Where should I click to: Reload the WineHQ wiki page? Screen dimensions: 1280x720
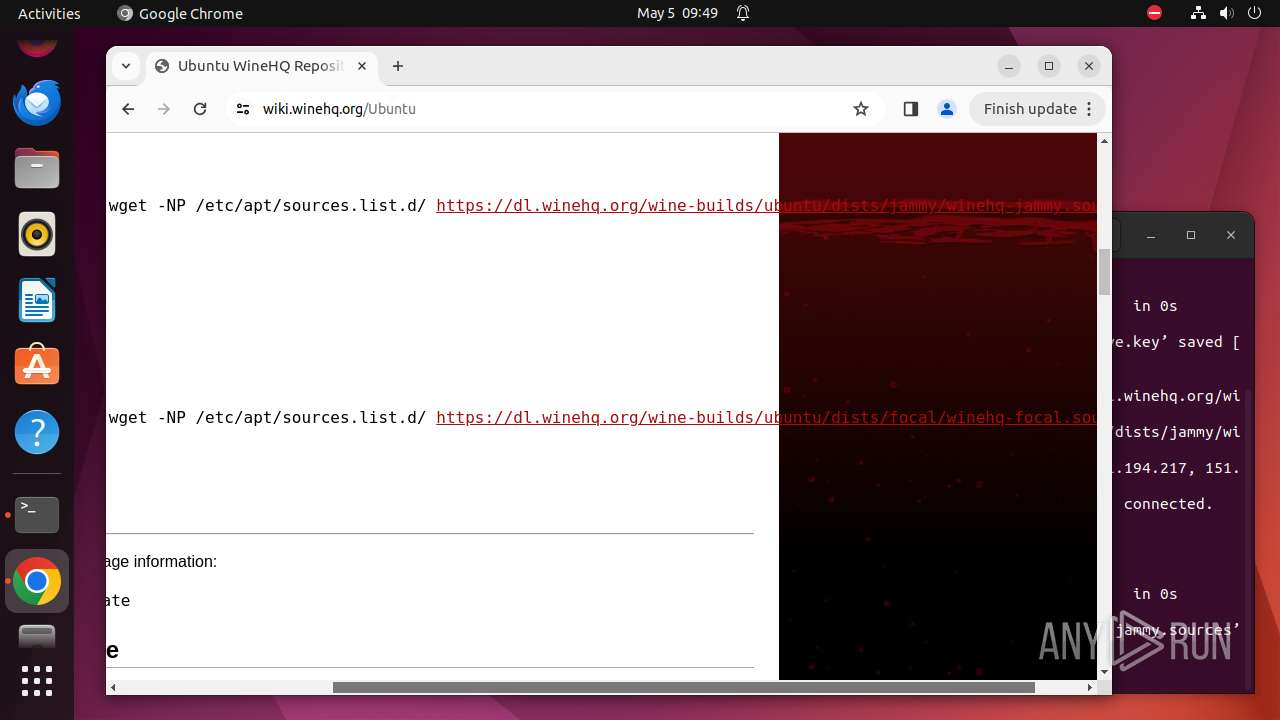(x=200, y=109)
